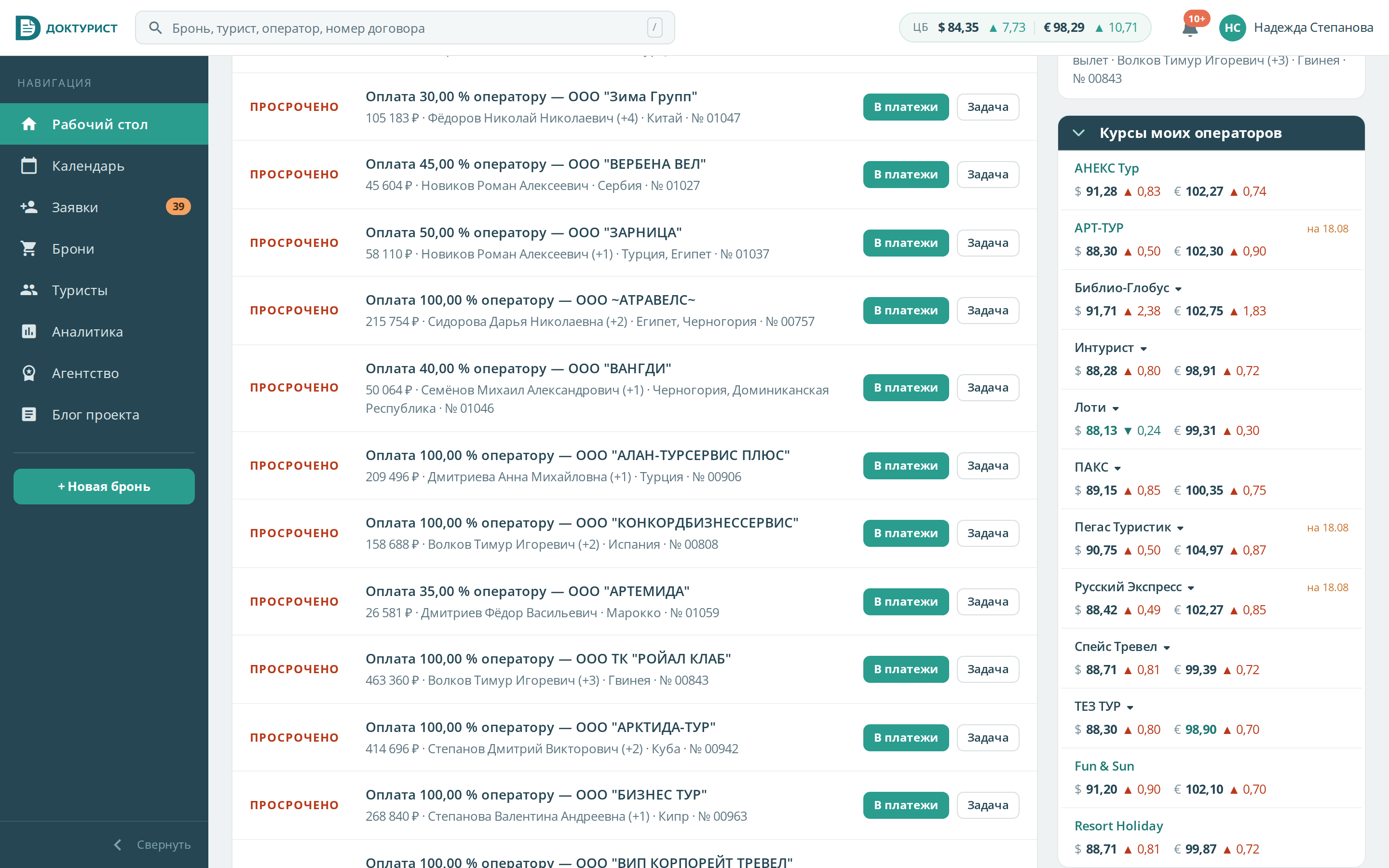Expand the ПАКС rates dropdown
1389x868 pixels.
tap(1117, 468)
